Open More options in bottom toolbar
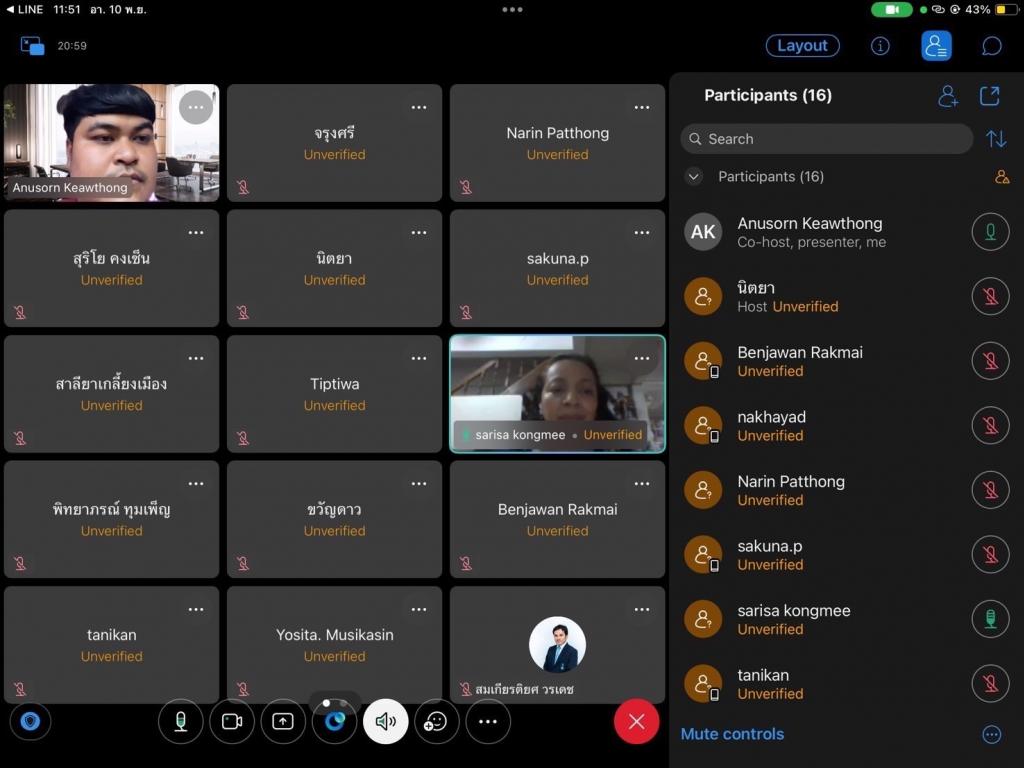The image size is (1024, 768). pos(488,721)
